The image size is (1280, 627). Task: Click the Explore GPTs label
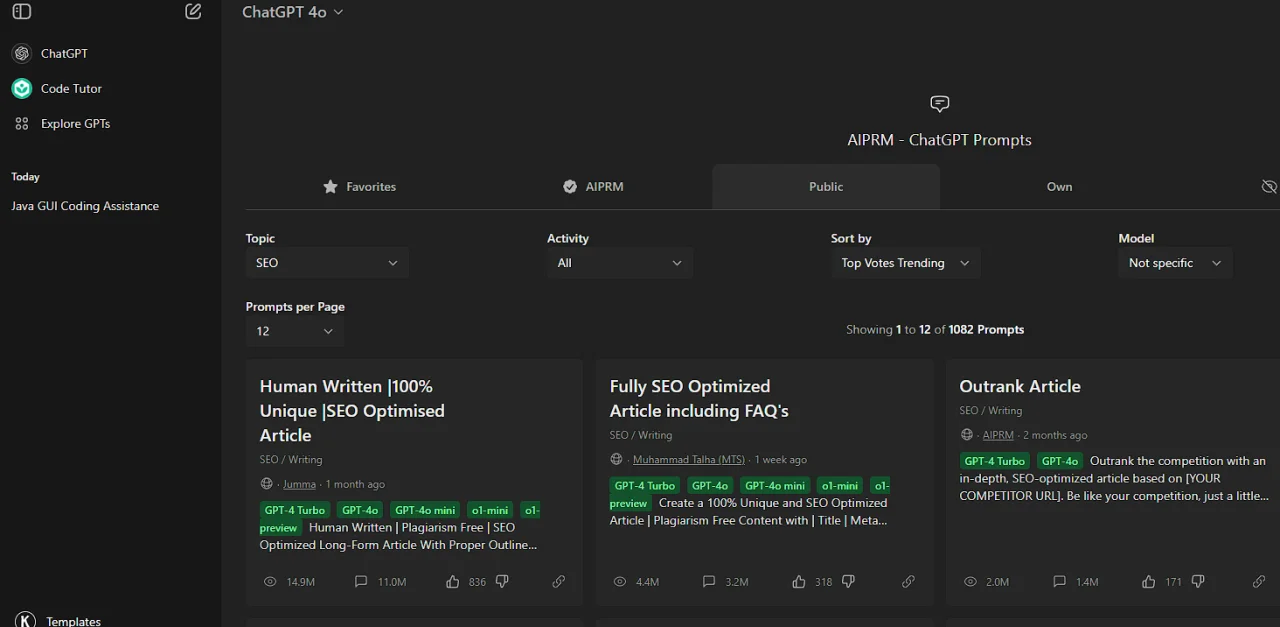point(76,124)
